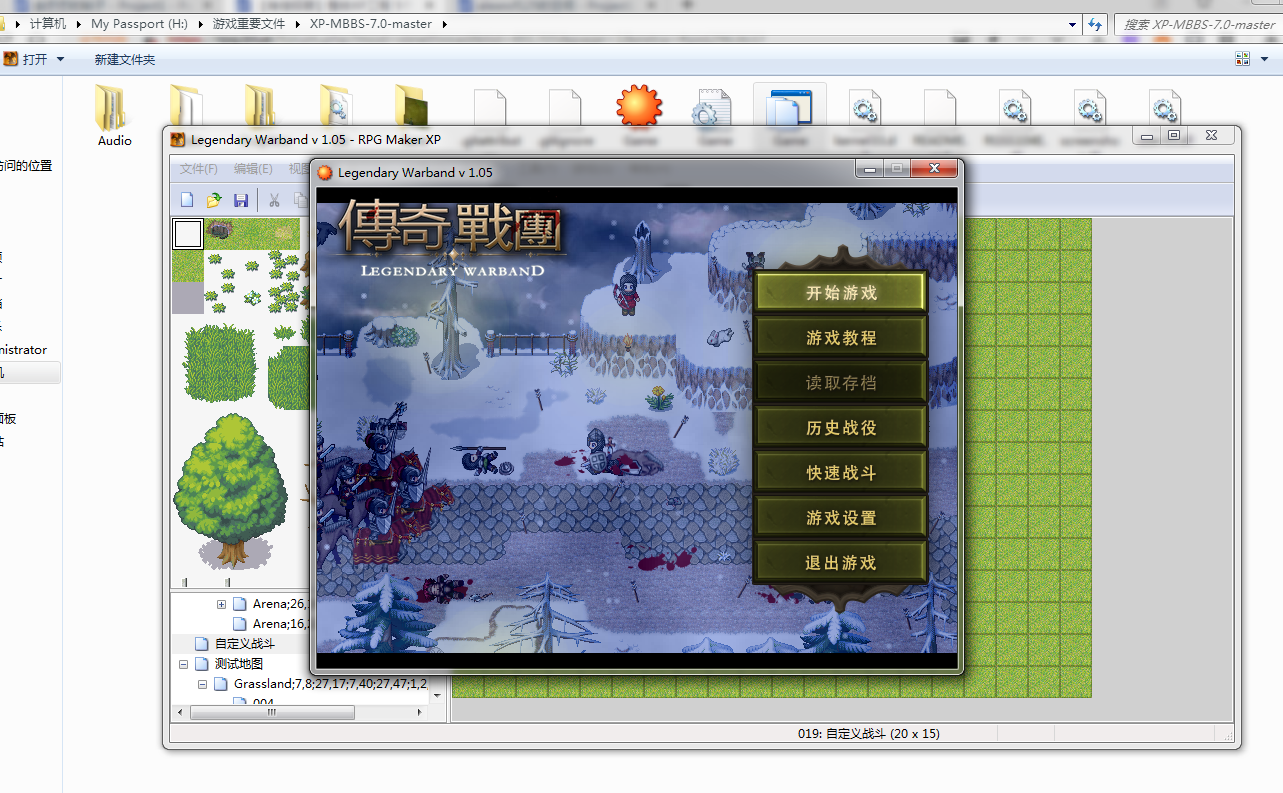The image size is (1283, 793).
Task: Click the orange icon in the game window title bar
Action: pyautogui.click(x=325, y=172)
